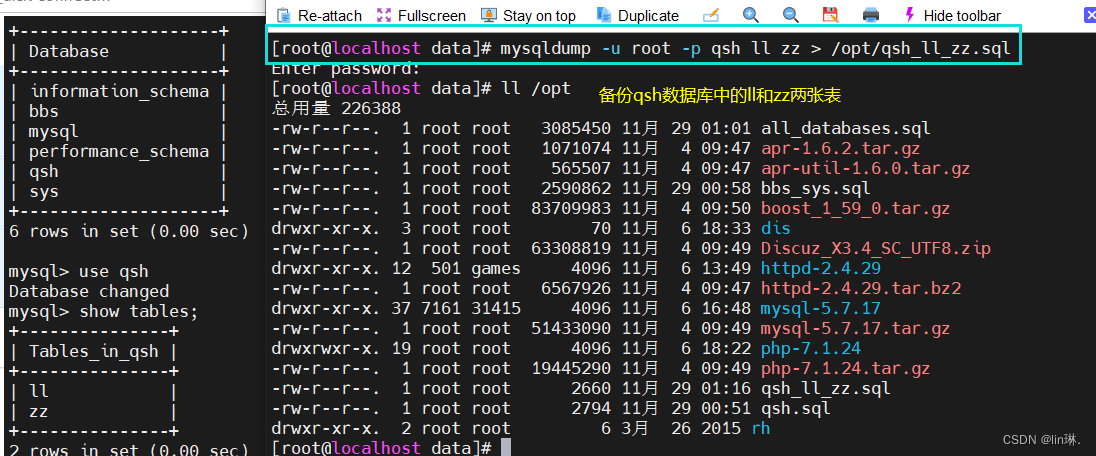Click the Re-attach toolbar button
Screen dimensions: 1096x456
click(x=319, y=15)
